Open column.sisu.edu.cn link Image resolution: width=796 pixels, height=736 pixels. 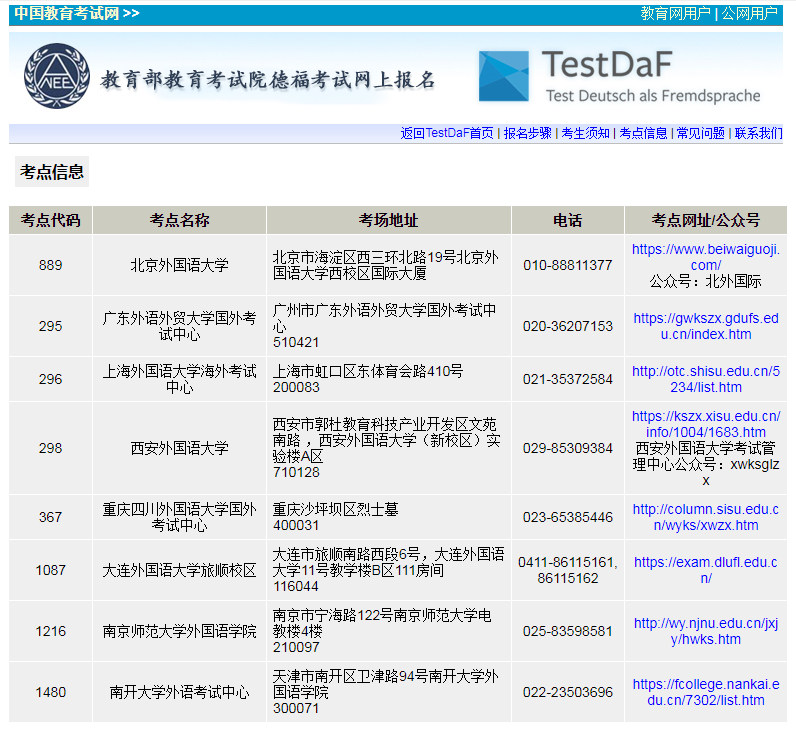click(x=706, y=517)
